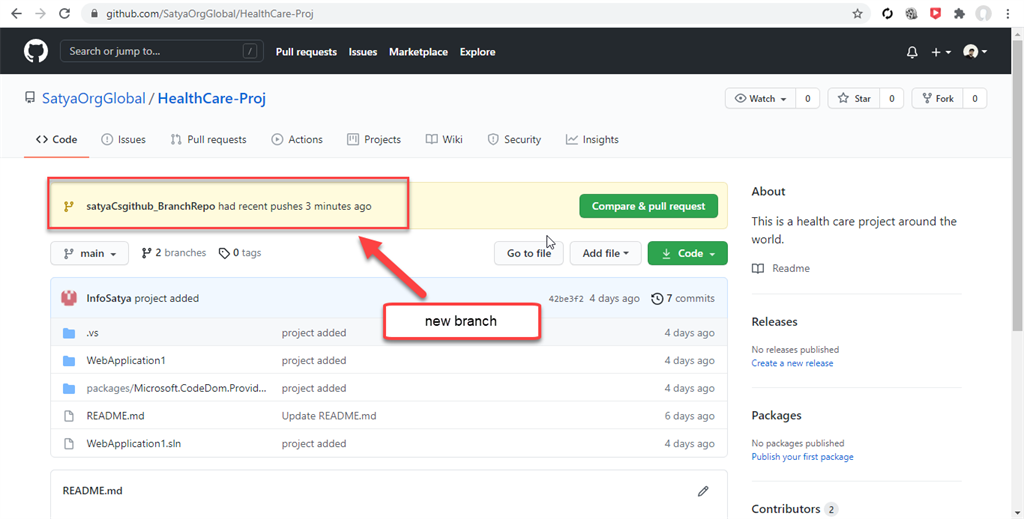Reload the page with refresh icon
The width and height of the screenshot is (1024, 519).
click(x=64, y=14)
